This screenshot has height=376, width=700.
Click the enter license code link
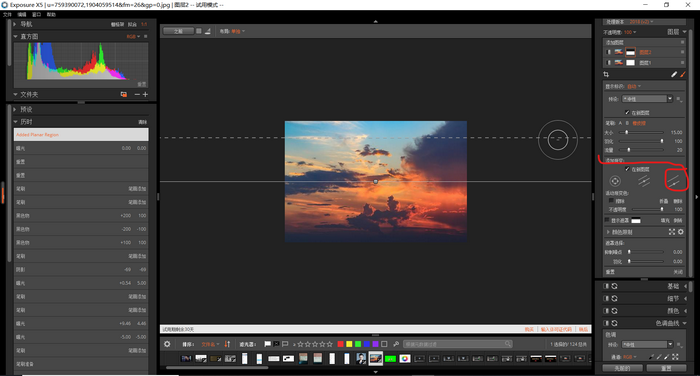tap(556, 329)
